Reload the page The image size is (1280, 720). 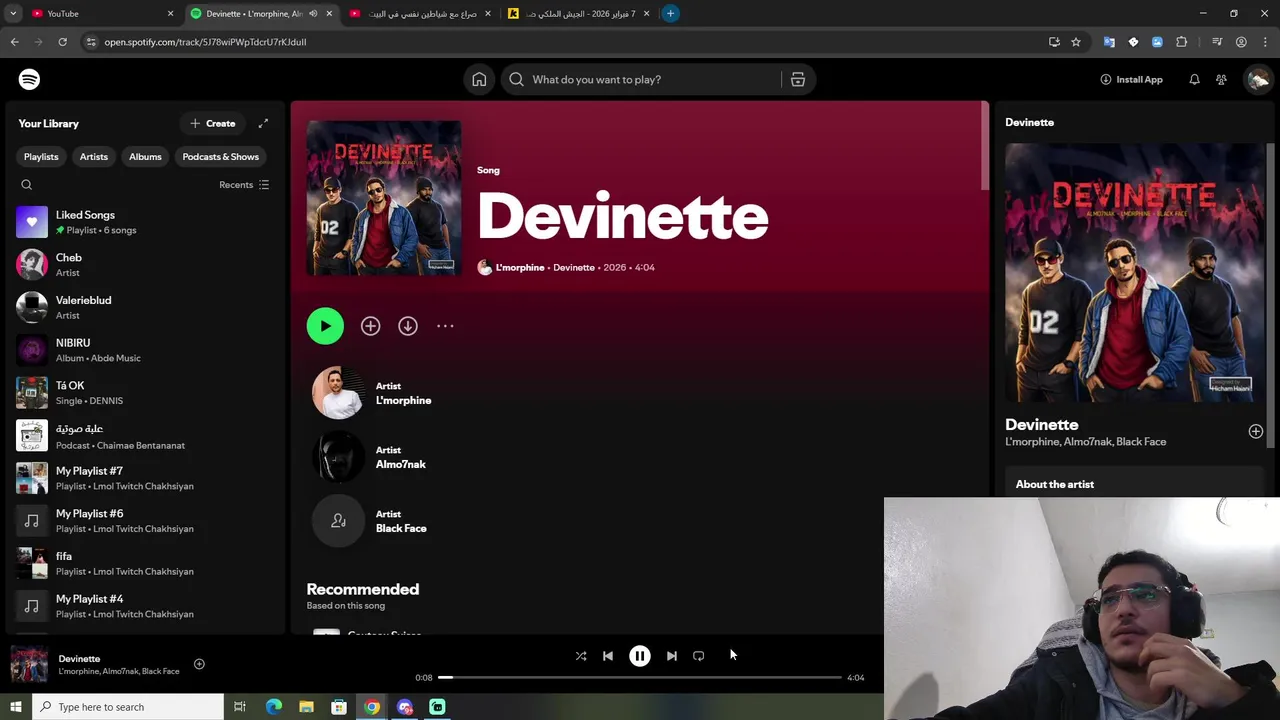tap(62, 42)
